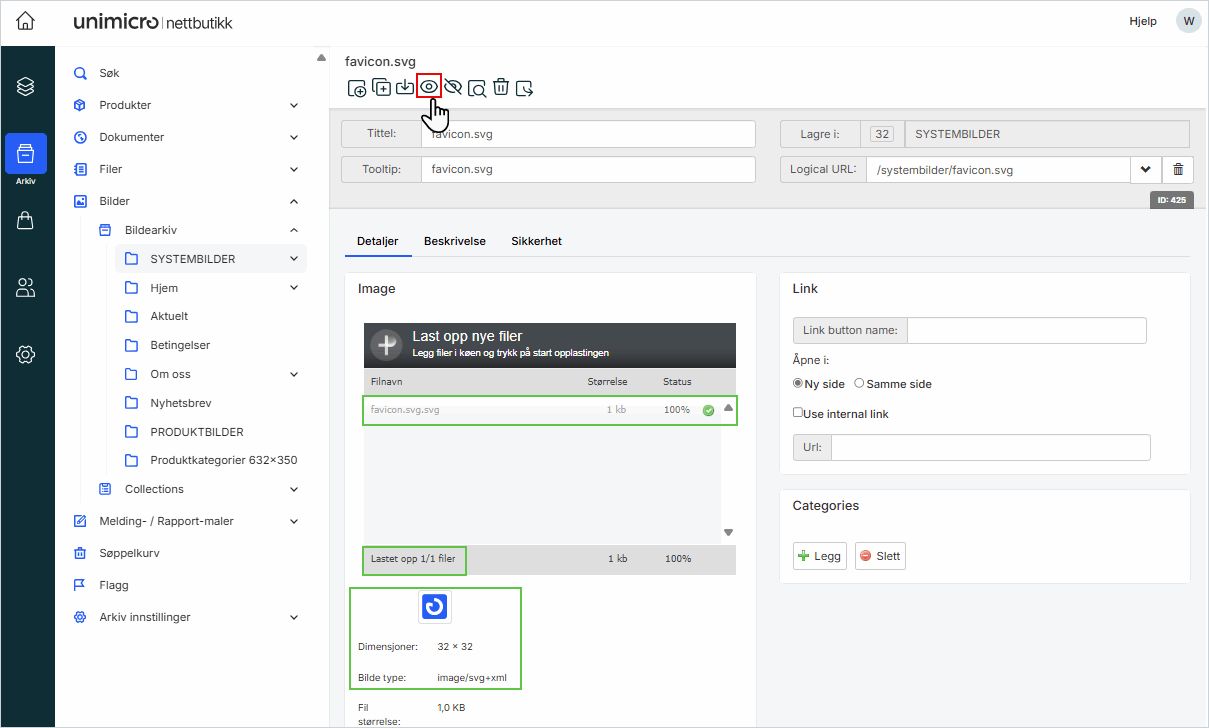Viewport: 1209px width, 728px height.
Task: Select the 'Samme side' radio button
Action: pyautogui.click(x=859, y=384)
